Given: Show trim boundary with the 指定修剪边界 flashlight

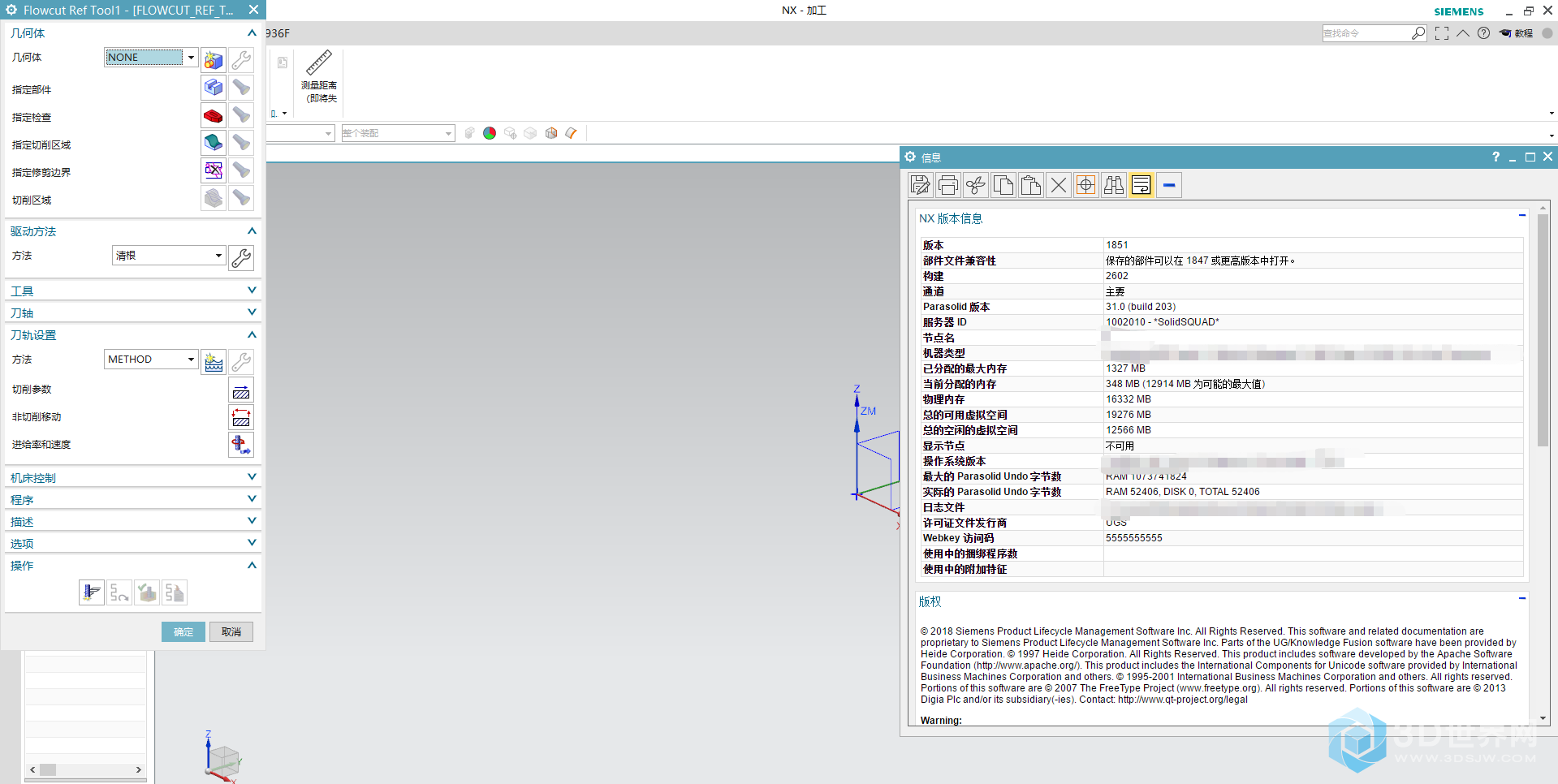Looking at the screenshot, I should point(241,170).
